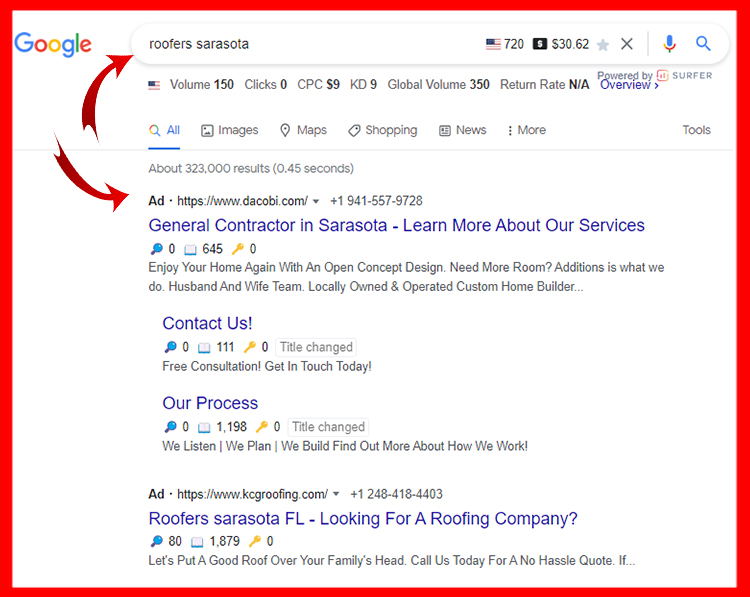Open the More search options menu
Viewport: 750px width, 597px height.
tap(526, 130)
